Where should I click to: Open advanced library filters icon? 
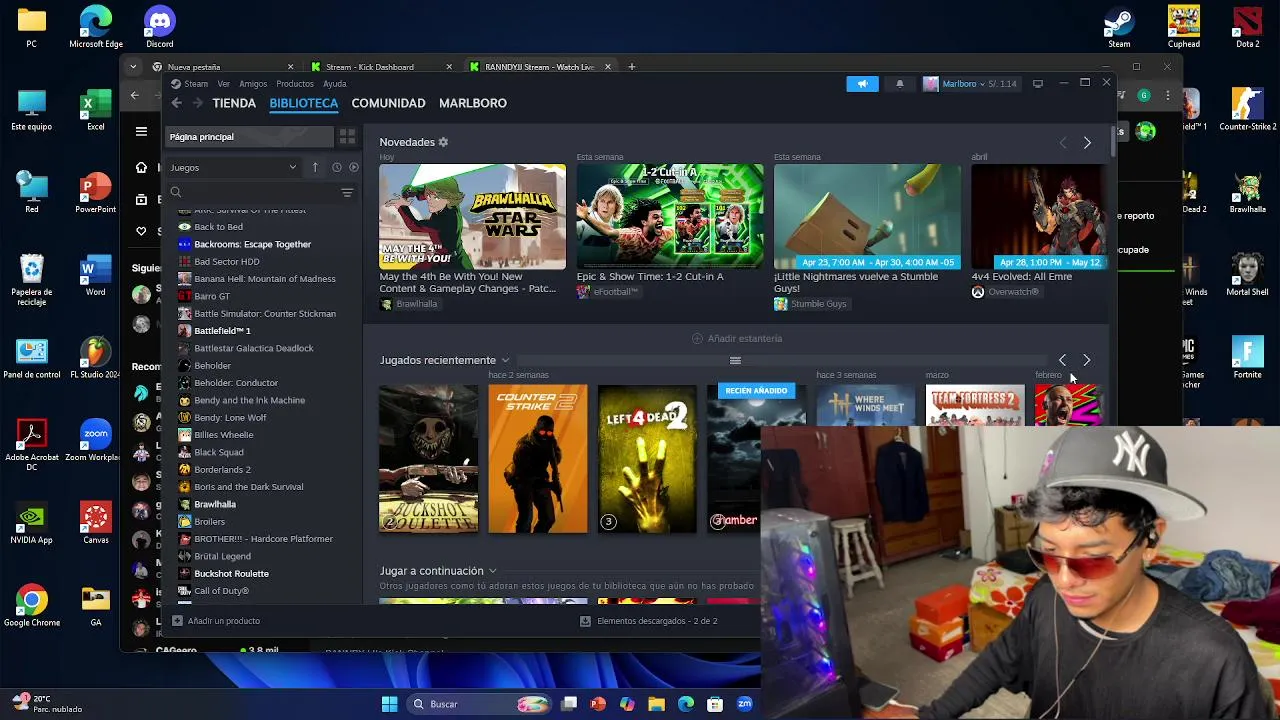point(347,192)
